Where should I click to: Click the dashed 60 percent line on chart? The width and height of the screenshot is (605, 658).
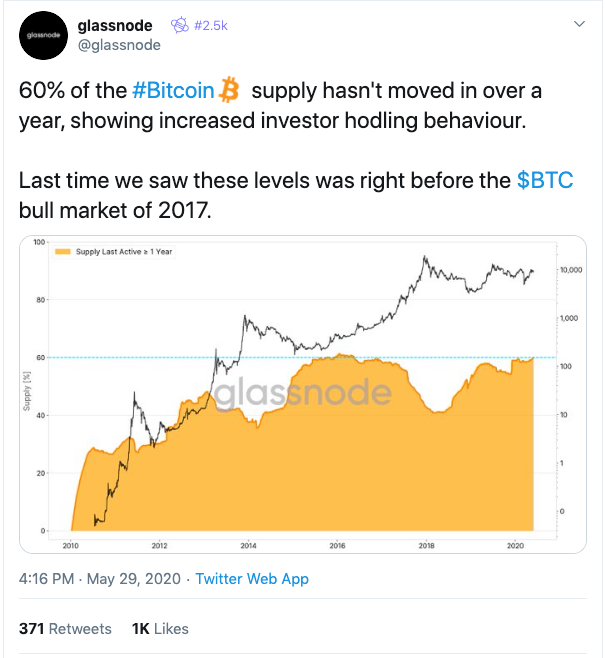[302, 358]
